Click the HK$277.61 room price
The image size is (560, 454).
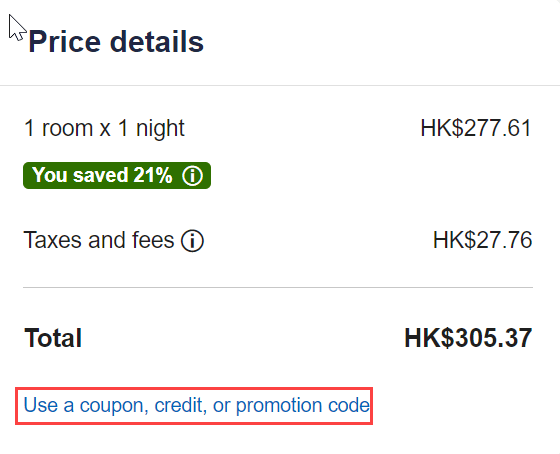(476, 128)
